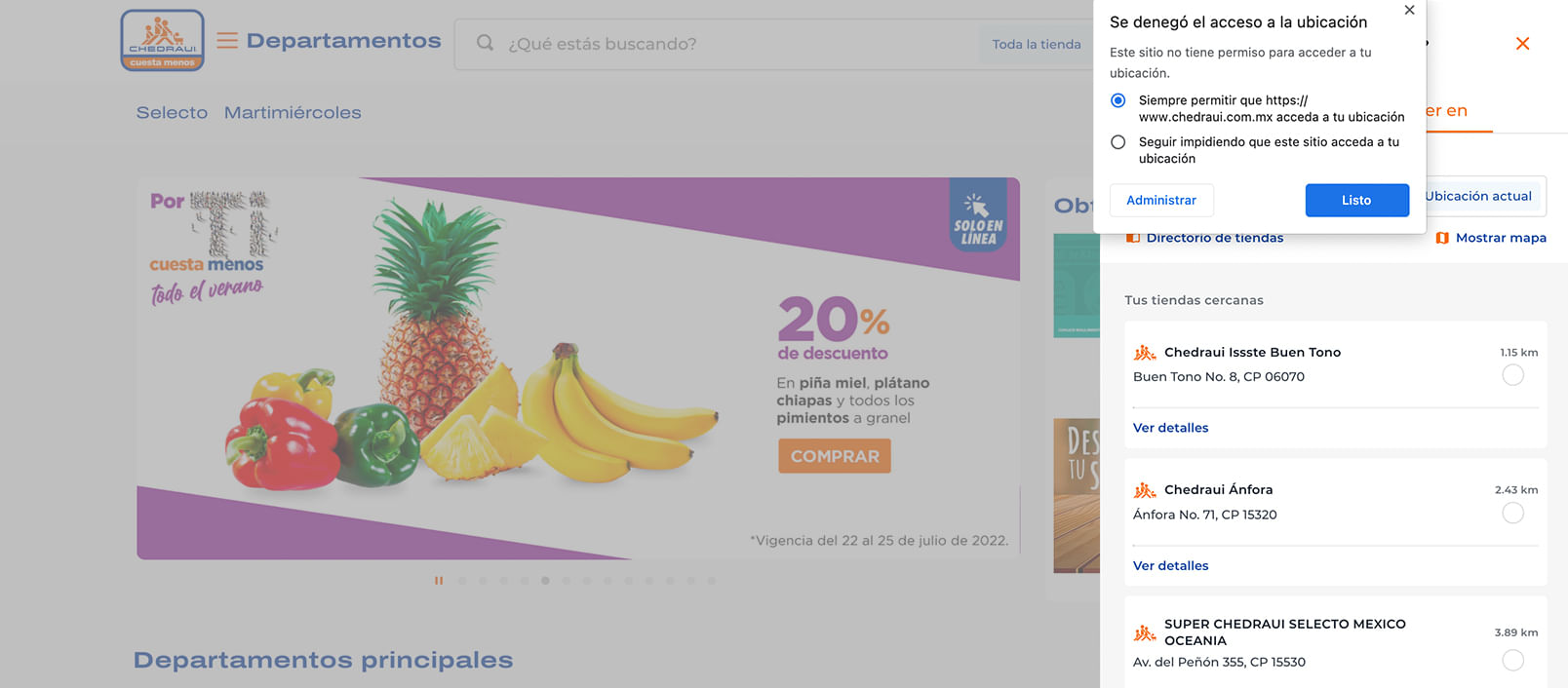Click the Mostrar mapa map icon

(x=1442, y=238)
